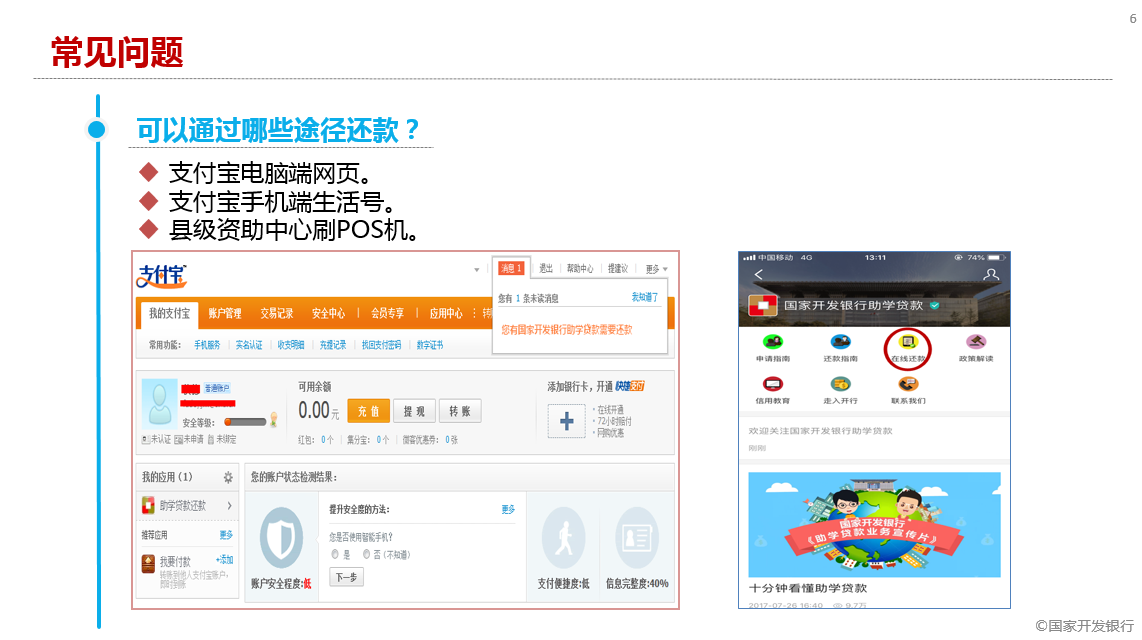Switch to the 账户管理 tab
1142x640 pixels.
point(225,313)
